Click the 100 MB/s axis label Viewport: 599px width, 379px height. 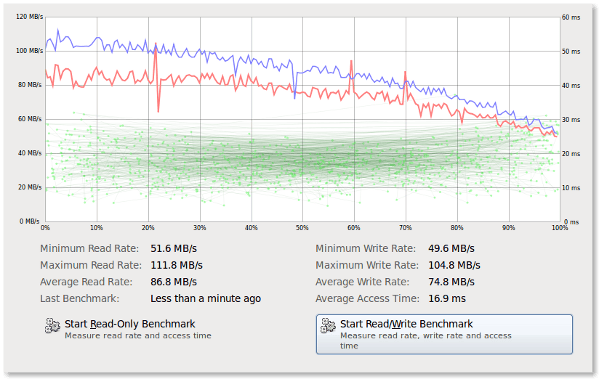pyautogui.click(x=29, y=51)
